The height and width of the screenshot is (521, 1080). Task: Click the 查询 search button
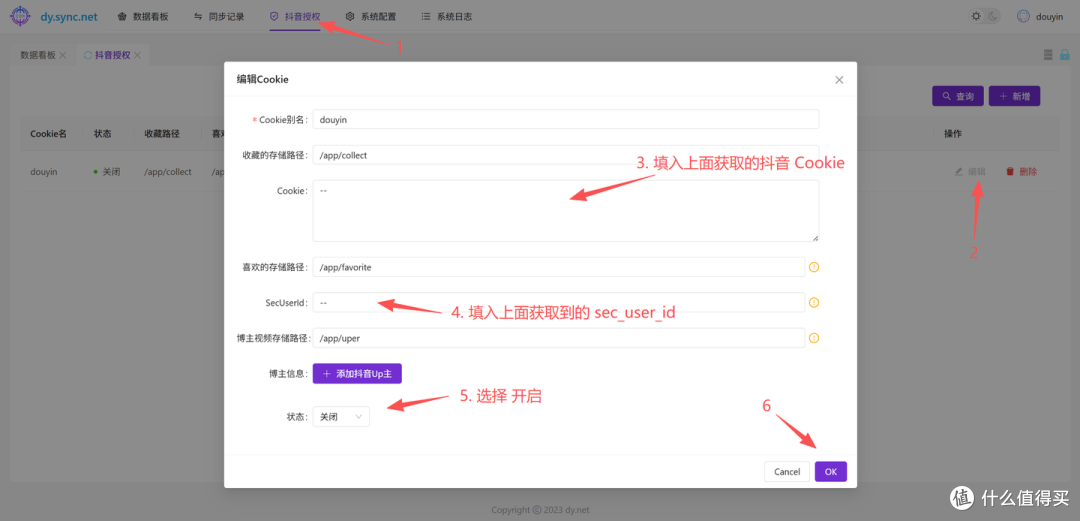coord(957,96)
